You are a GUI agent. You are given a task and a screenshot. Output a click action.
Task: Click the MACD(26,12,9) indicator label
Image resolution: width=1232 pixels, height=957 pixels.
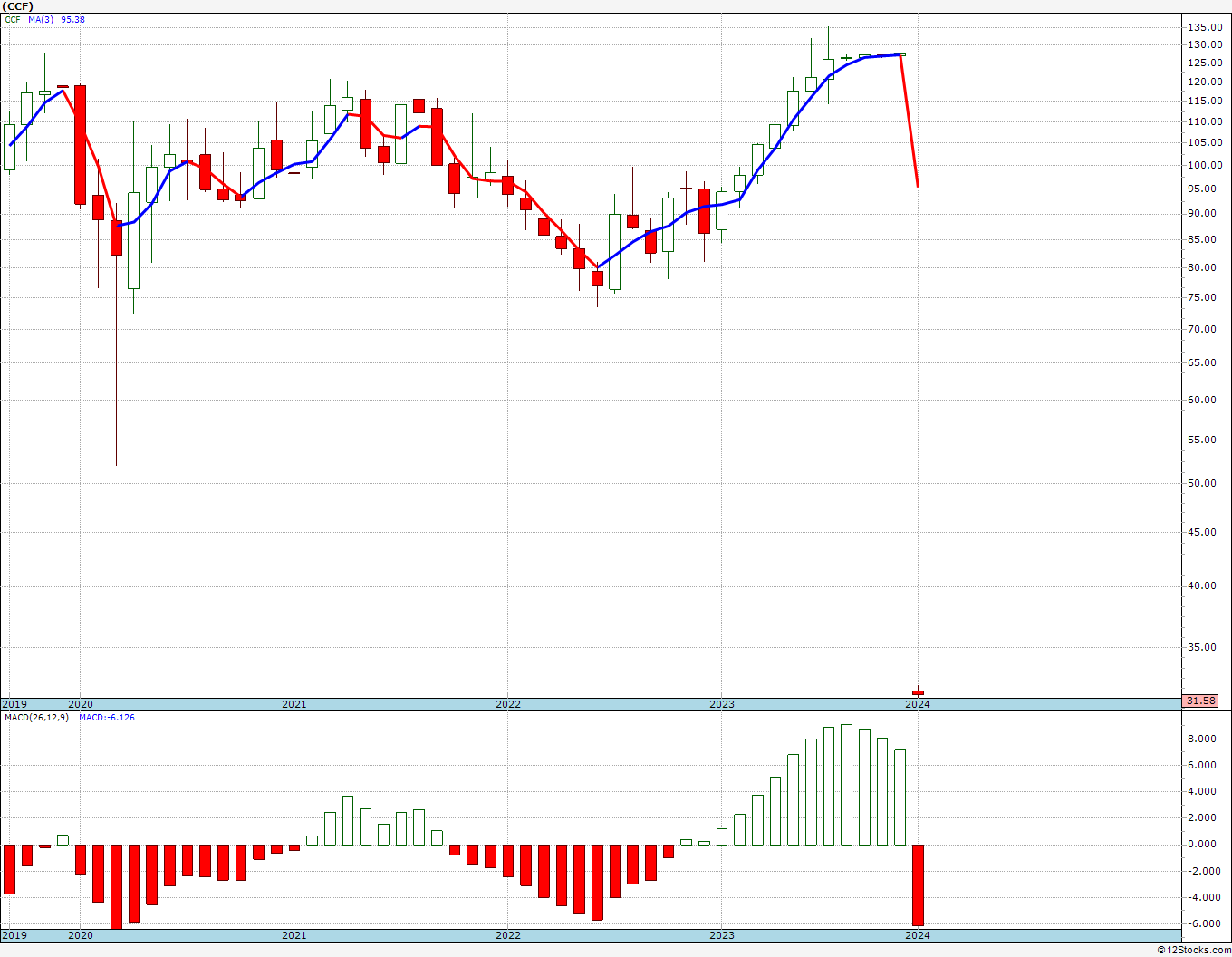[x=37, y=717]
